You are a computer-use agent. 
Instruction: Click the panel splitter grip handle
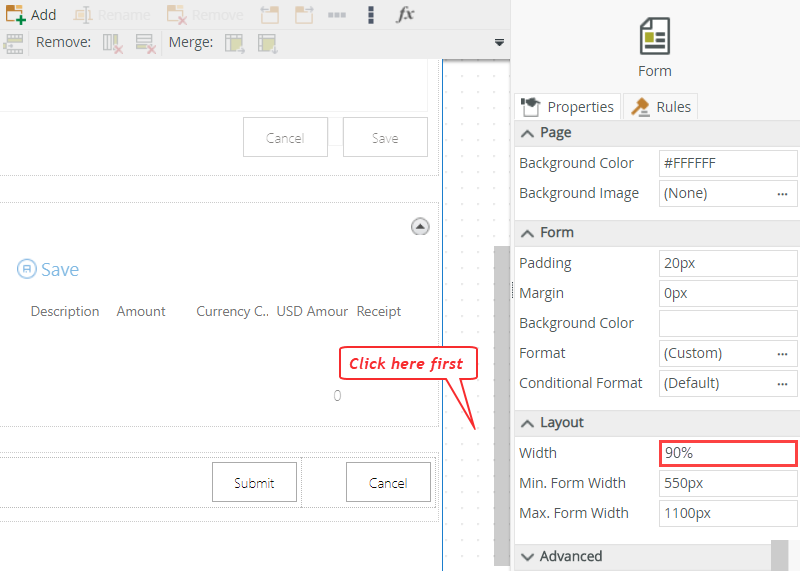[512, 290]
